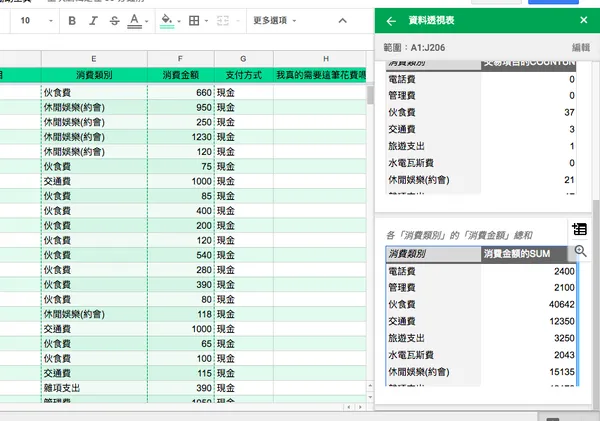Viewport: 600px width, 421px height.
Task: Open the text color picker
Action: 134,21
